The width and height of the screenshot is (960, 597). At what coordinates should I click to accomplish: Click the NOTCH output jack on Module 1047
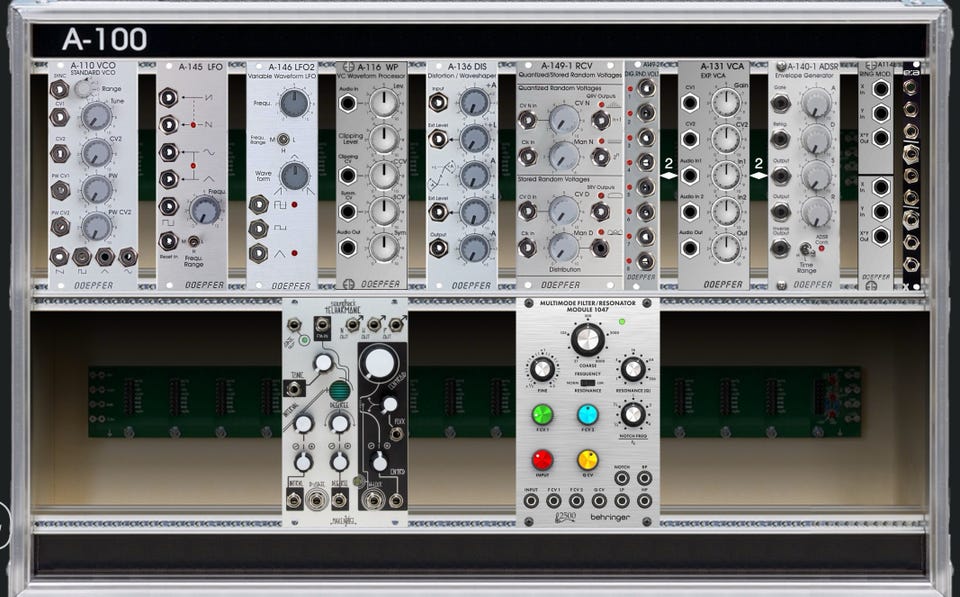pos(621,478)
